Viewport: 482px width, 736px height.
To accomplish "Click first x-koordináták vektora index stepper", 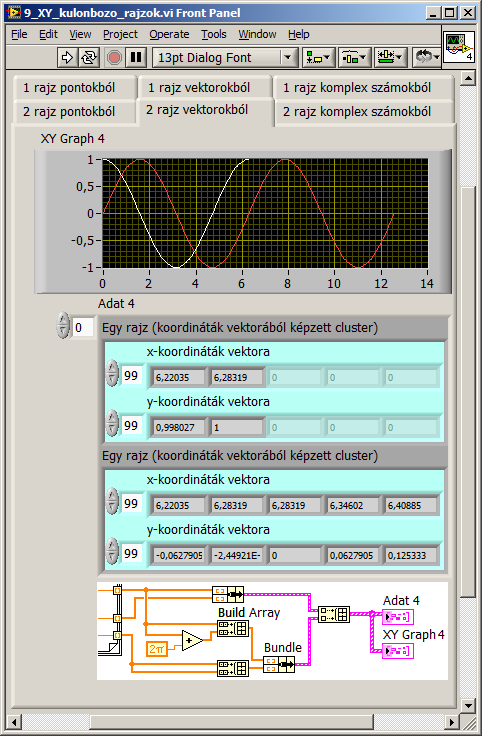I will (112, 374).
